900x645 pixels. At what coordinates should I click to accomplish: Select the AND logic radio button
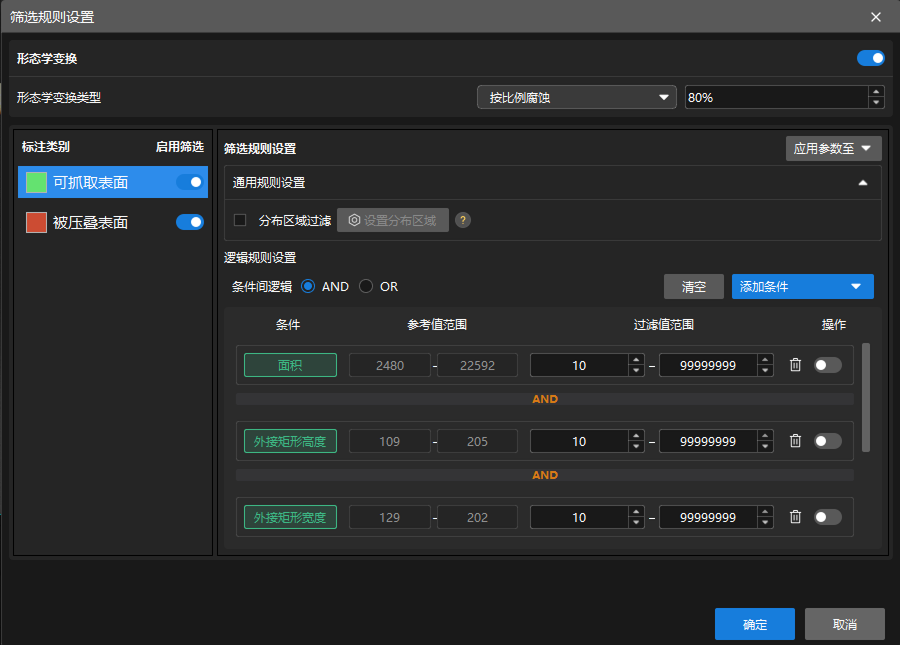coord(308,286)
